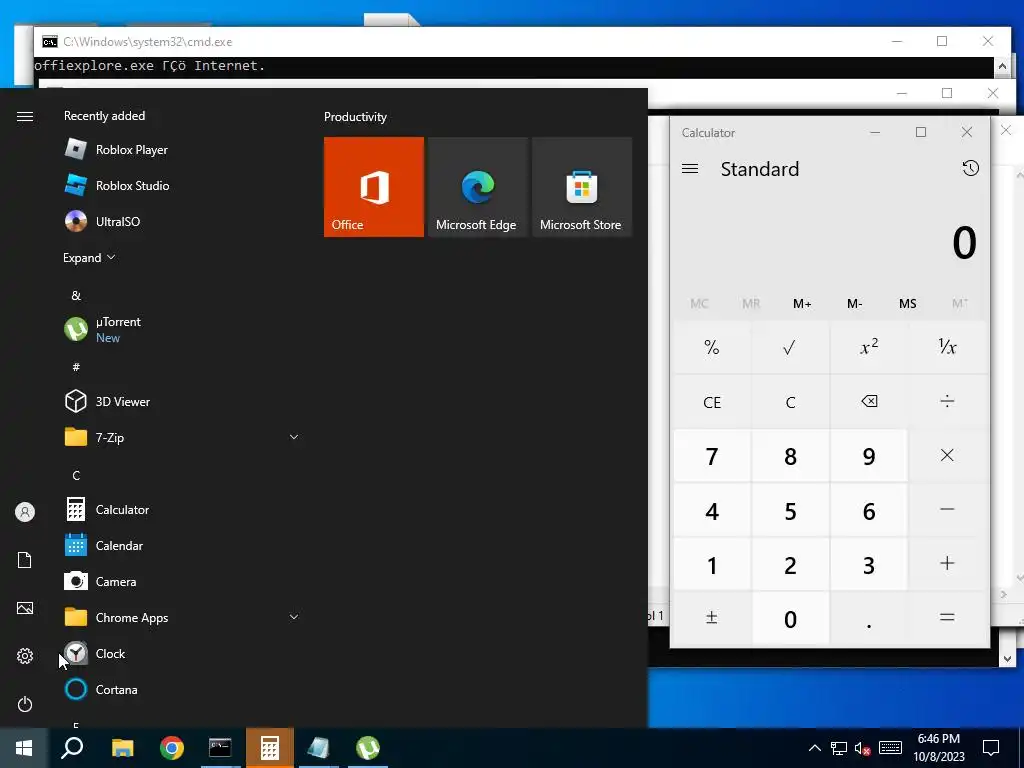Click the & section header in app list
The width and height of the screenshot is (1024, 768).
(76, 295)
